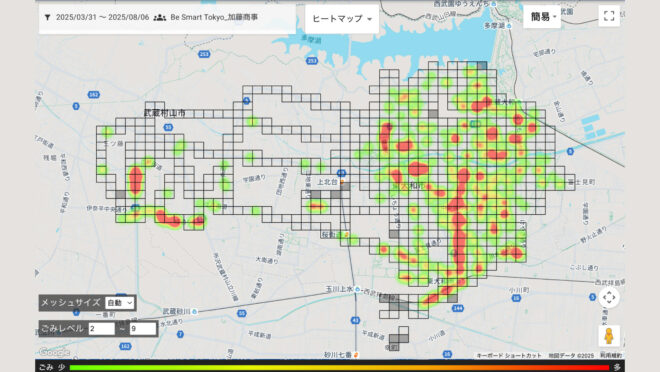Click the 武蔵砂川 station marker
The height and width of the screenshot is (372, 660).
[194, 311]
